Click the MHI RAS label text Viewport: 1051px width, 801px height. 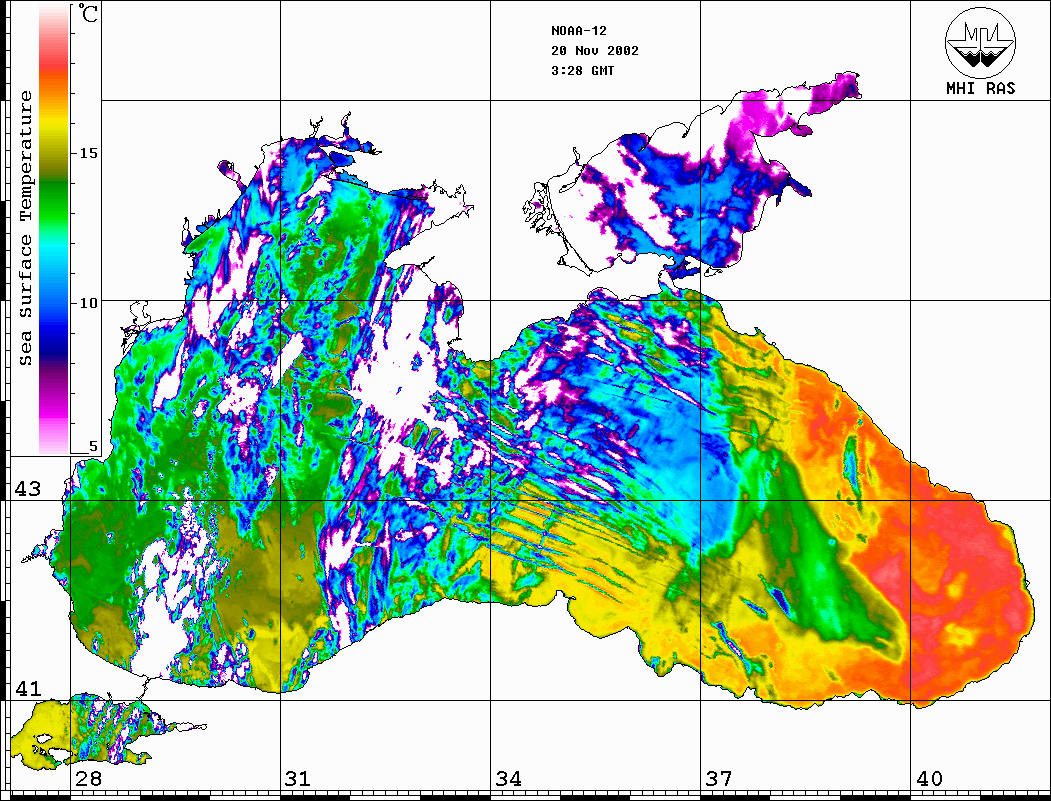(981, 88)
